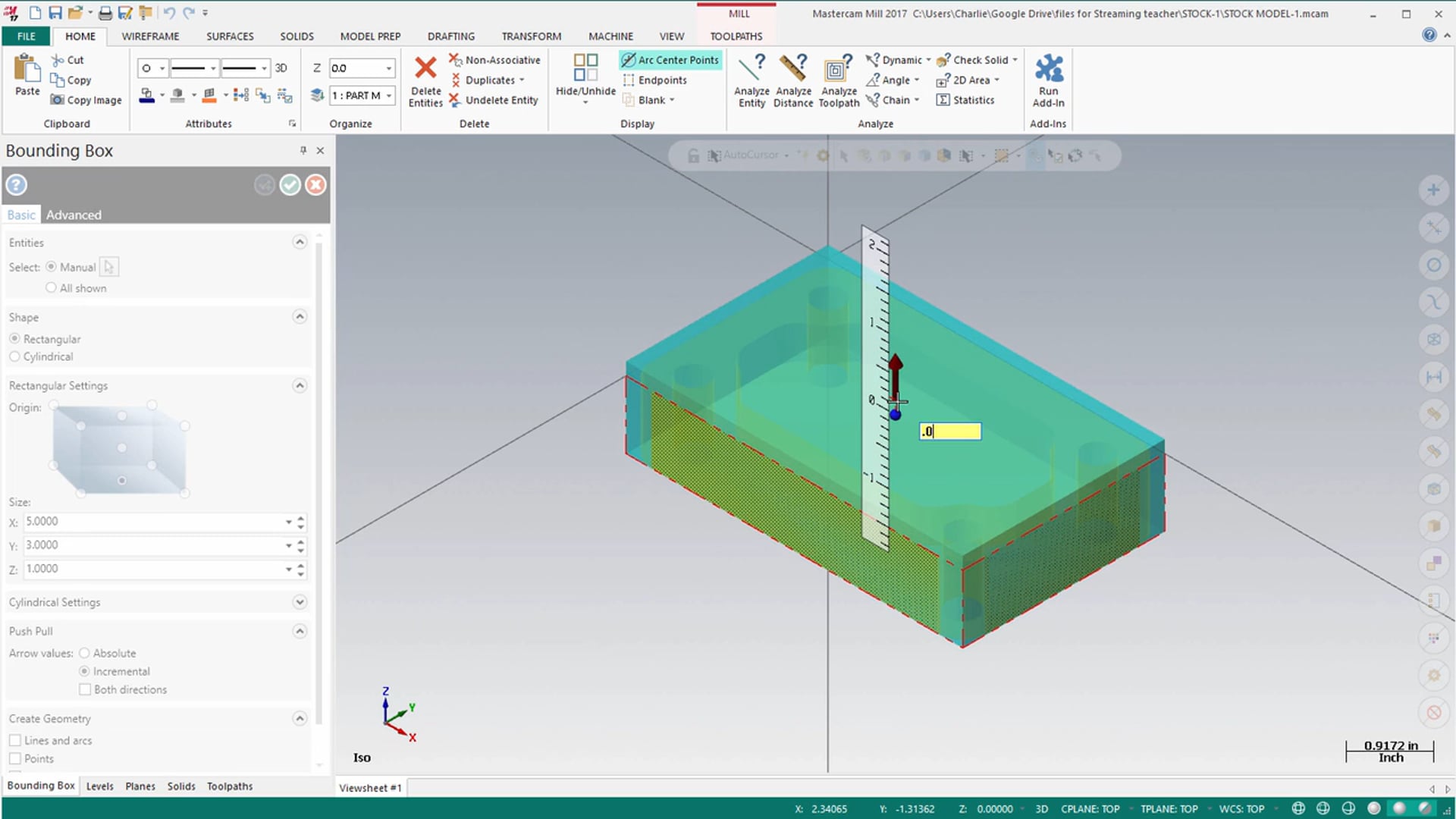Toggle the Rectangular shape option
1456x819 pixels.
[x=14, y=338]
